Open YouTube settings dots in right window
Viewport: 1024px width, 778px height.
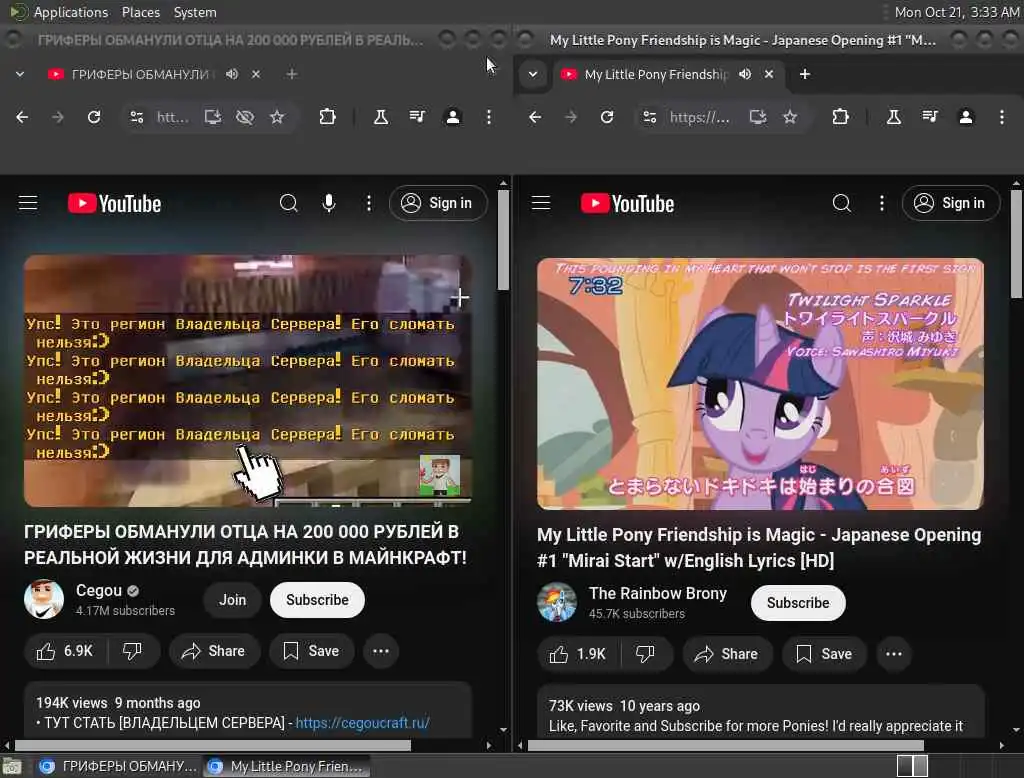tap(882, 203)
